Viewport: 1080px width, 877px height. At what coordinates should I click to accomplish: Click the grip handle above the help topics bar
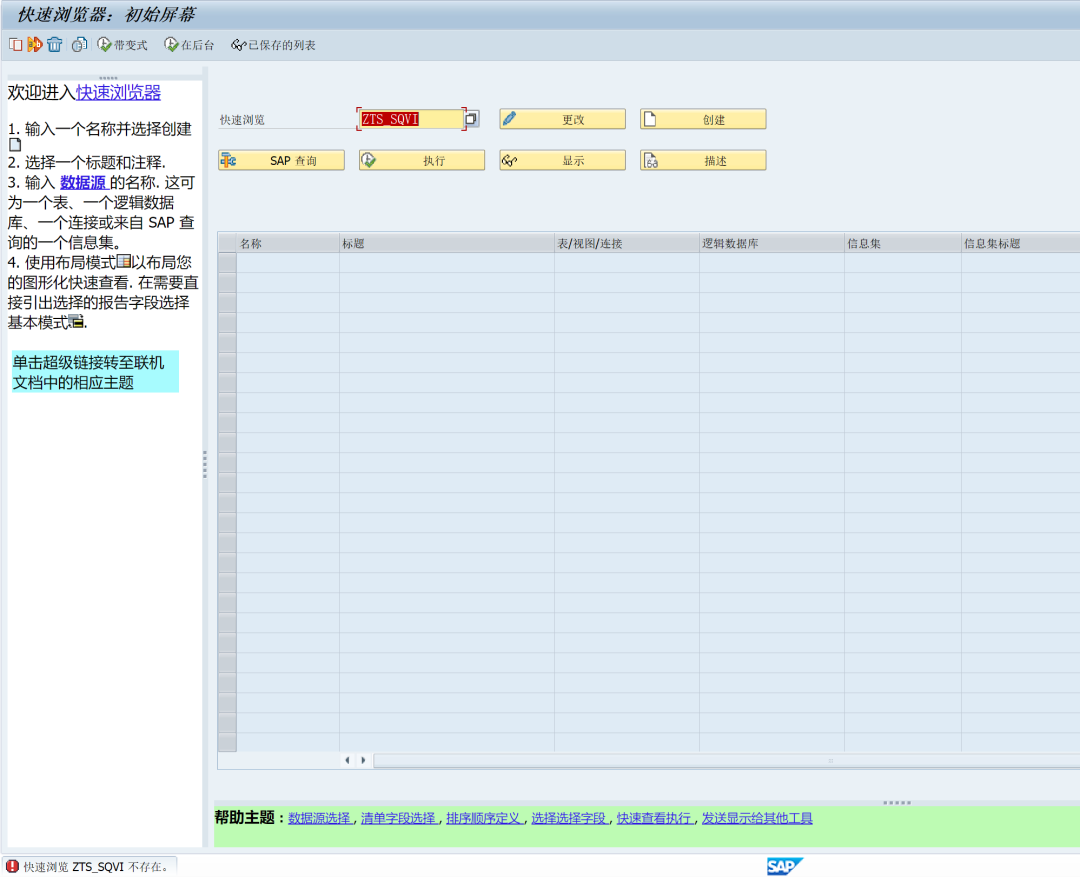897,803
